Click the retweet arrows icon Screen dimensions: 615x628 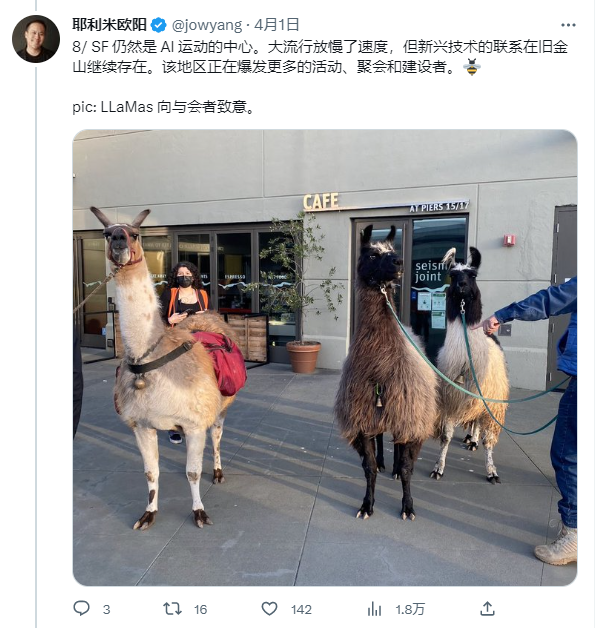pos(173,609)
